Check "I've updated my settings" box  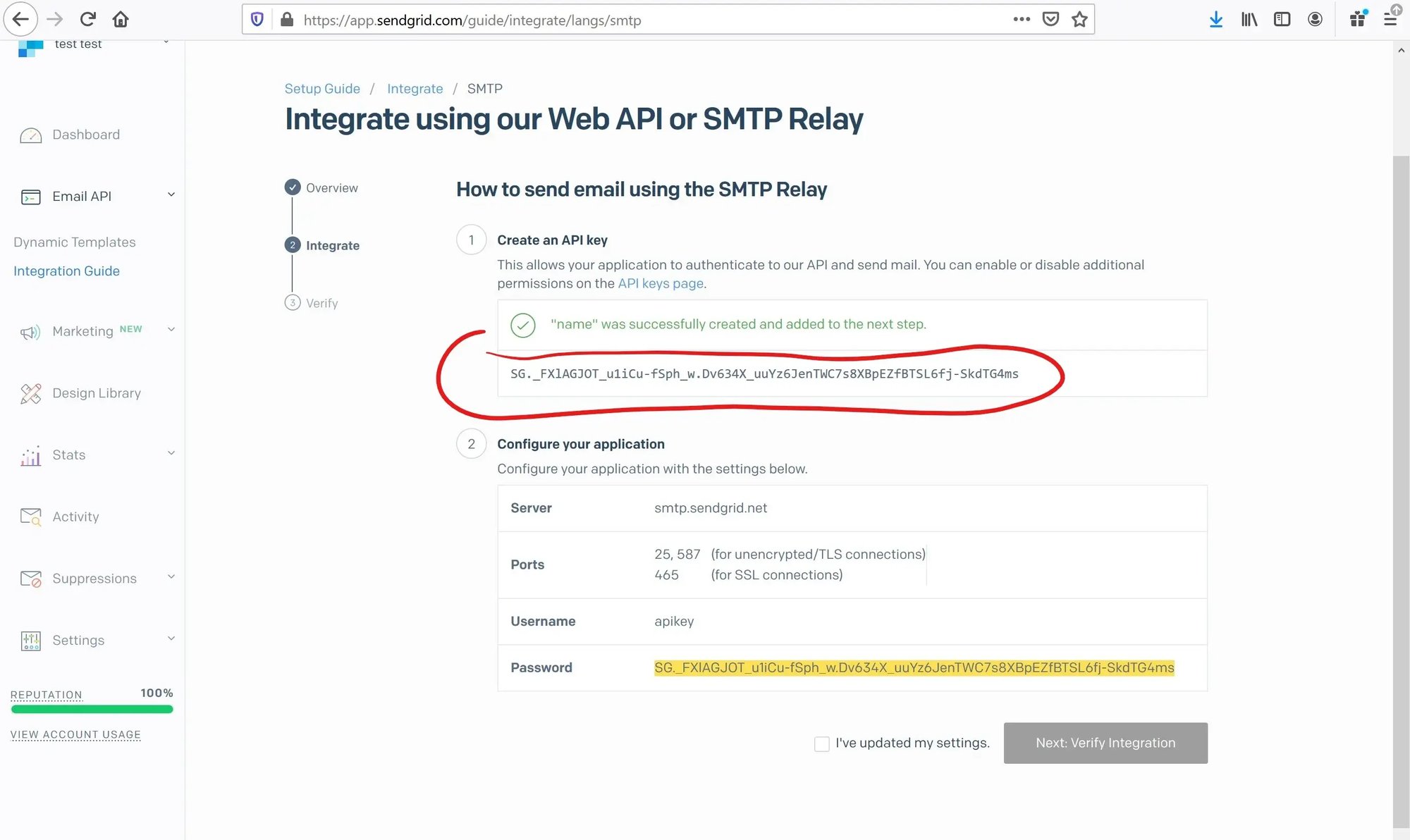point(821,743)
